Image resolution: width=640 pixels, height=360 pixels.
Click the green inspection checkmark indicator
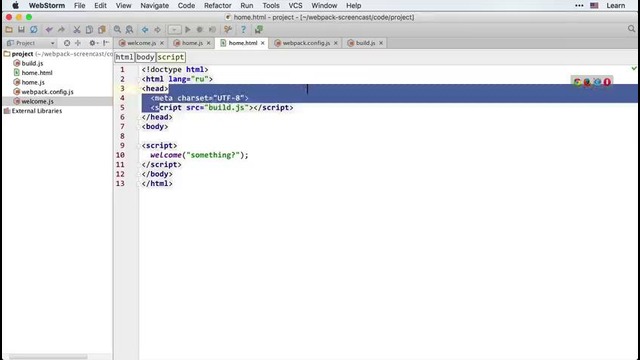point(634,68)
